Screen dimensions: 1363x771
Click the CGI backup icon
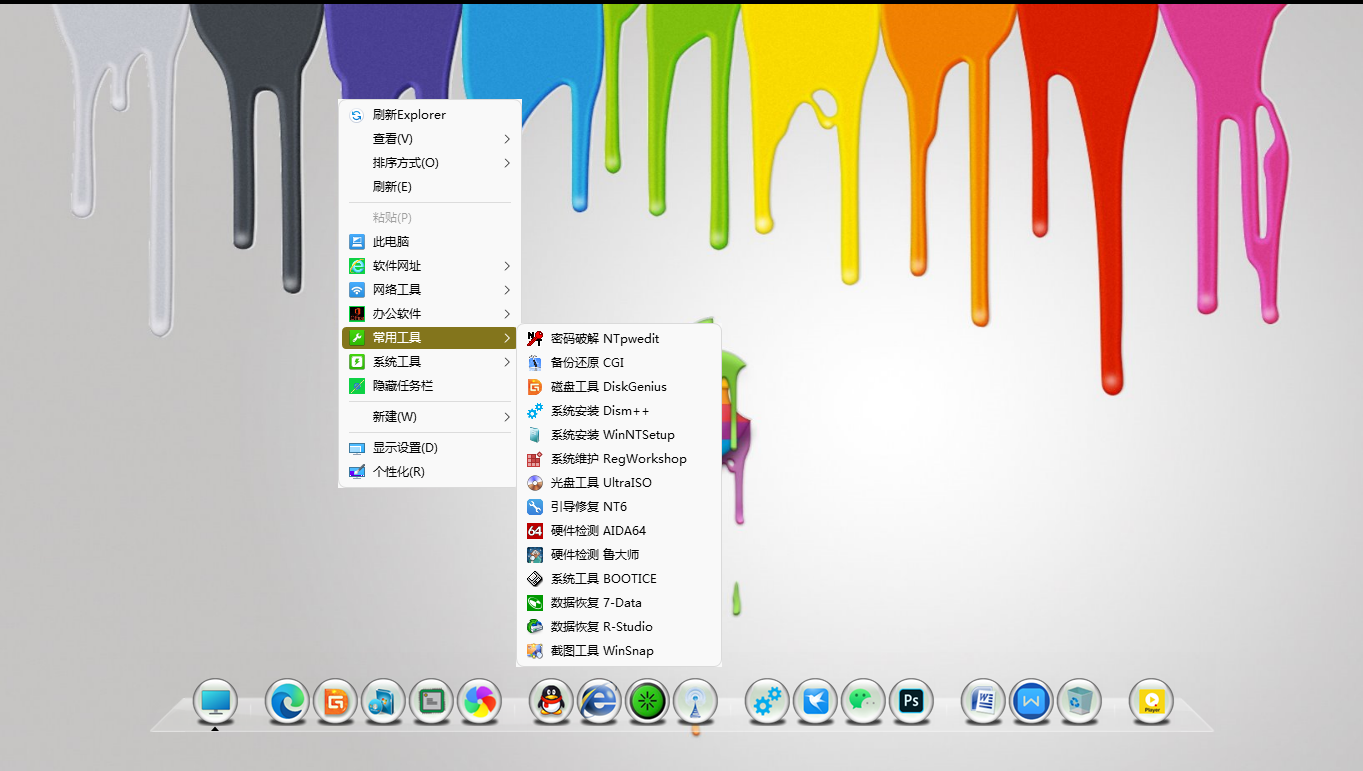point(535,363)
